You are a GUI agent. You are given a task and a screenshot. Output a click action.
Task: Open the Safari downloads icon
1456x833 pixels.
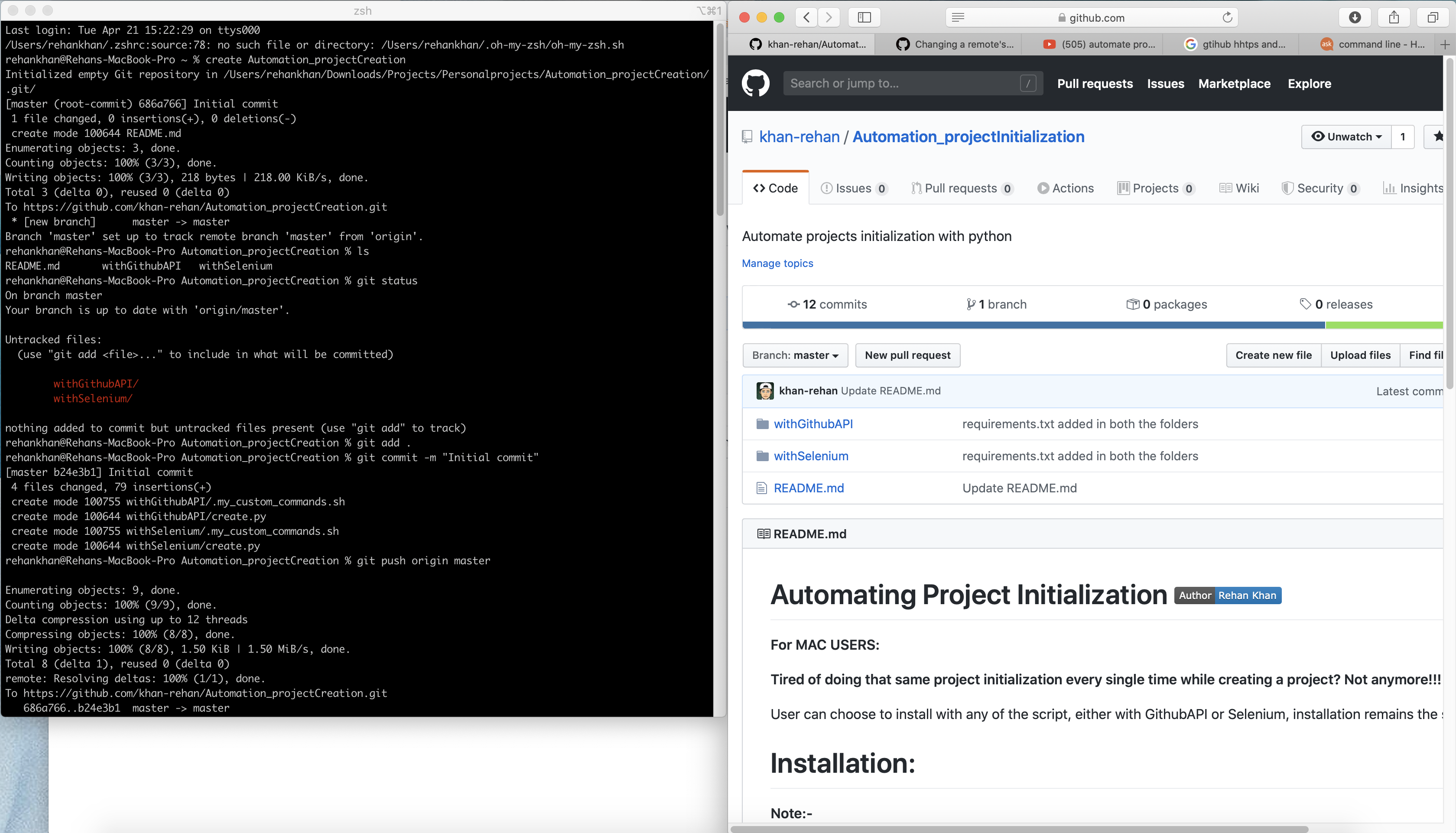tap(1355, 17)
